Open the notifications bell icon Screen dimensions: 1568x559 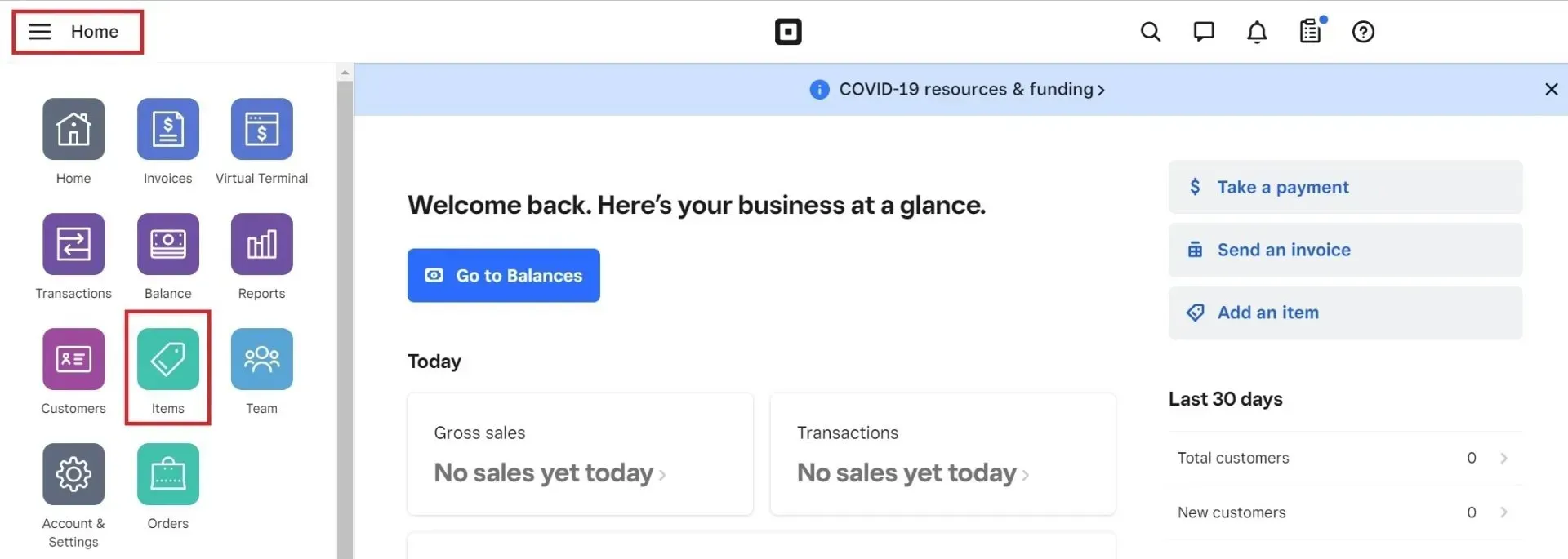(1257, 32)
